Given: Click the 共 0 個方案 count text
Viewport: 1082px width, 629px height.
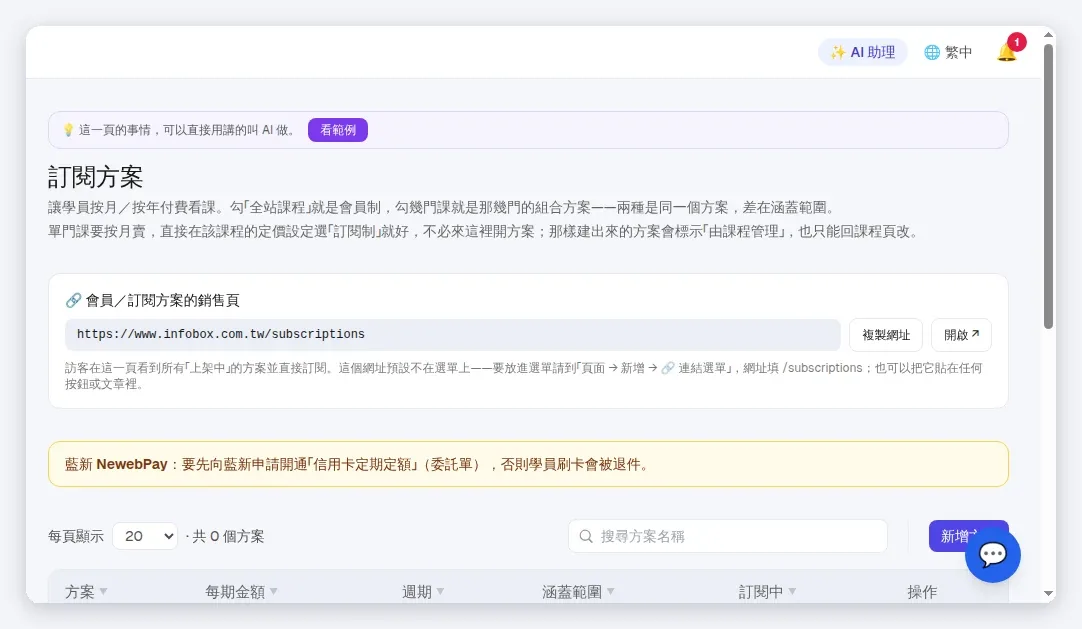Looking at the screenshot, I should point(228,536).
